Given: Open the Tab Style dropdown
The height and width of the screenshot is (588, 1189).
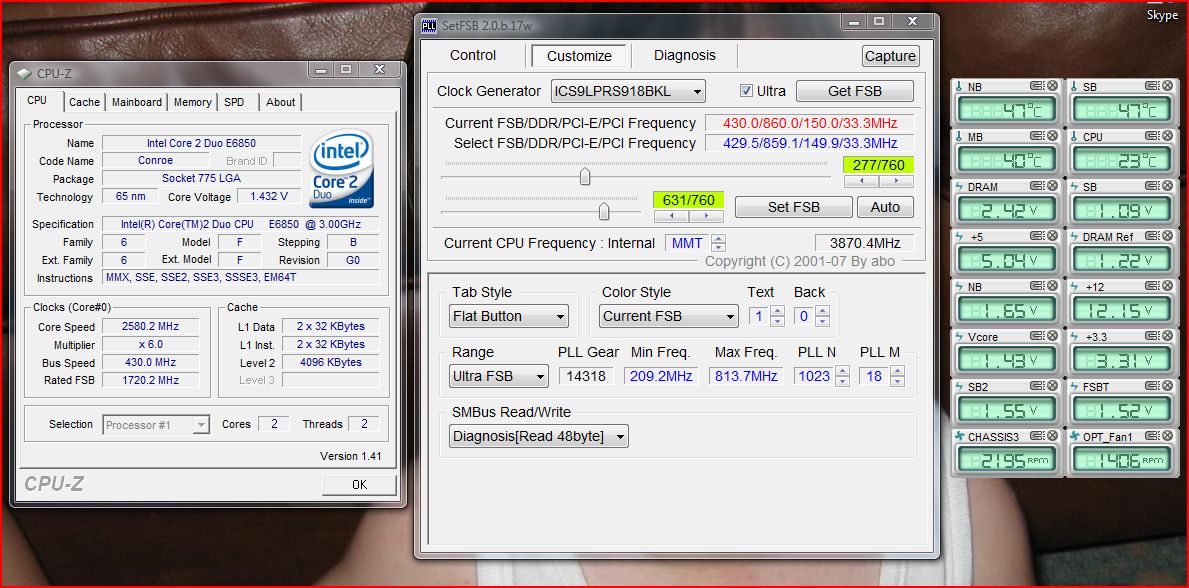Looking at the screenshot, I should [509, 316].
